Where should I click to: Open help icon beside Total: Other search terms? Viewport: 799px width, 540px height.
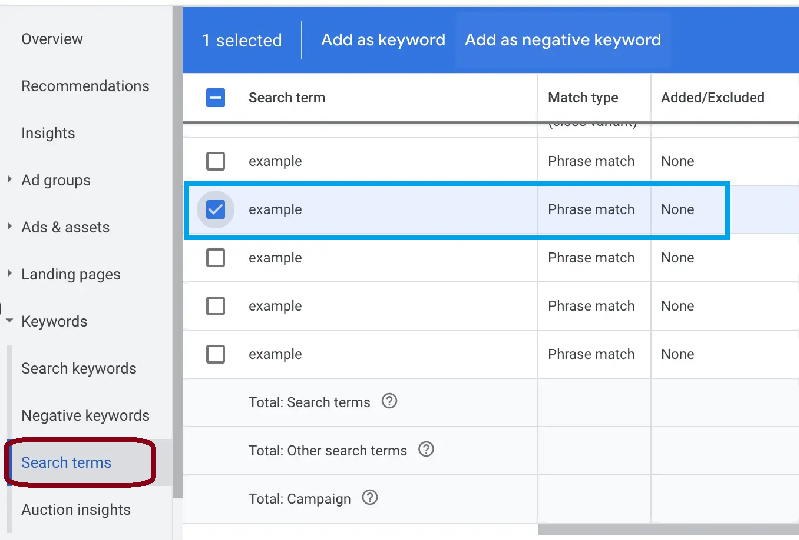426,449
